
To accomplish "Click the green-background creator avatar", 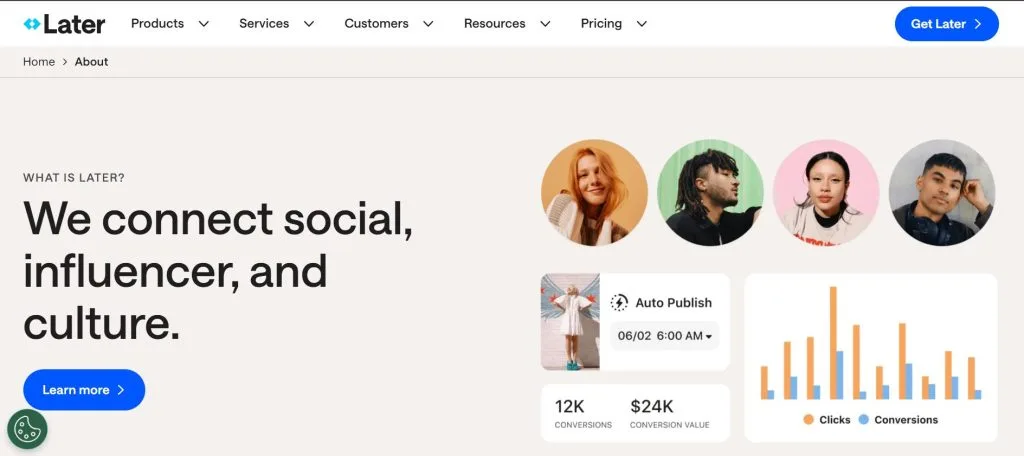I will point(710,193).
